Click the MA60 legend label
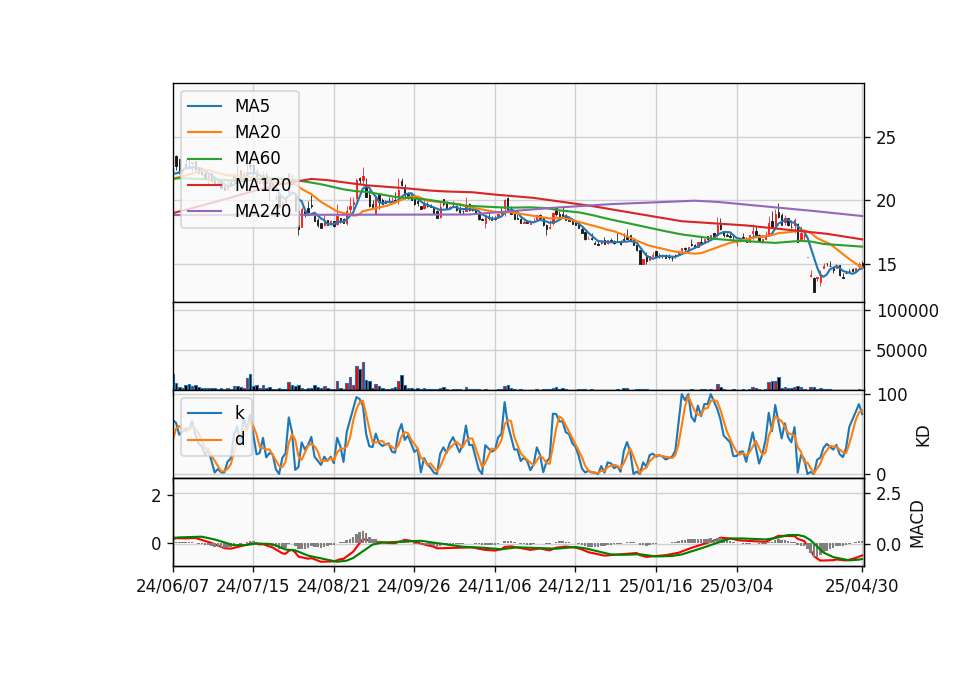 [257, 158]
